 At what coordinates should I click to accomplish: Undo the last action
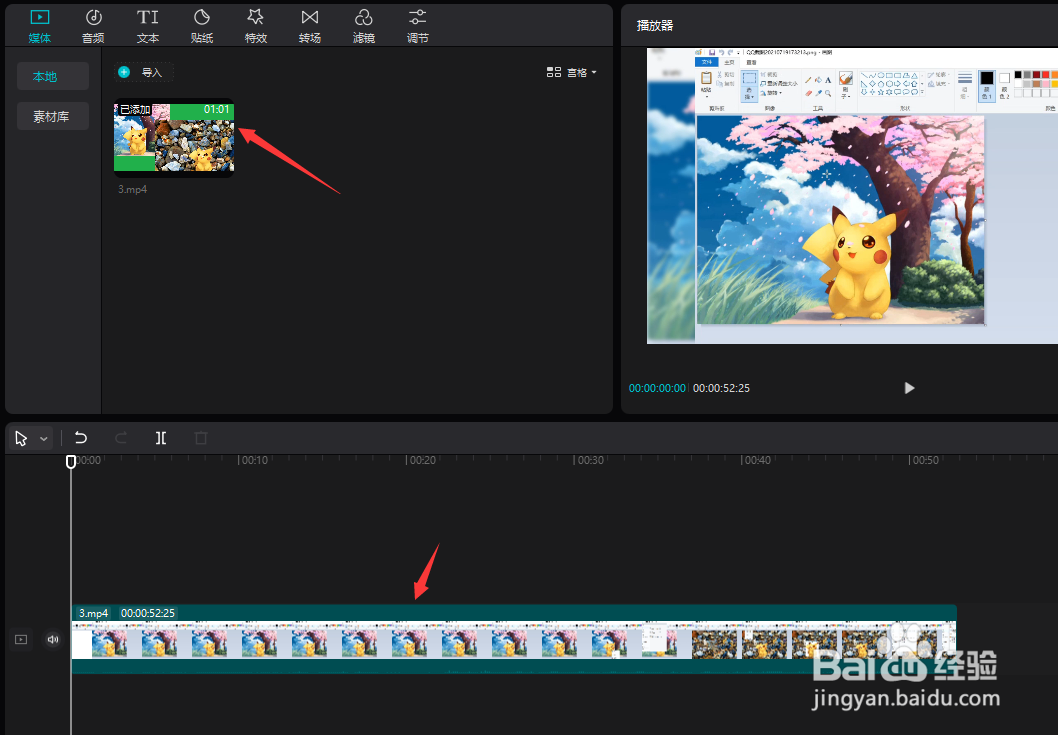point(81,438)
